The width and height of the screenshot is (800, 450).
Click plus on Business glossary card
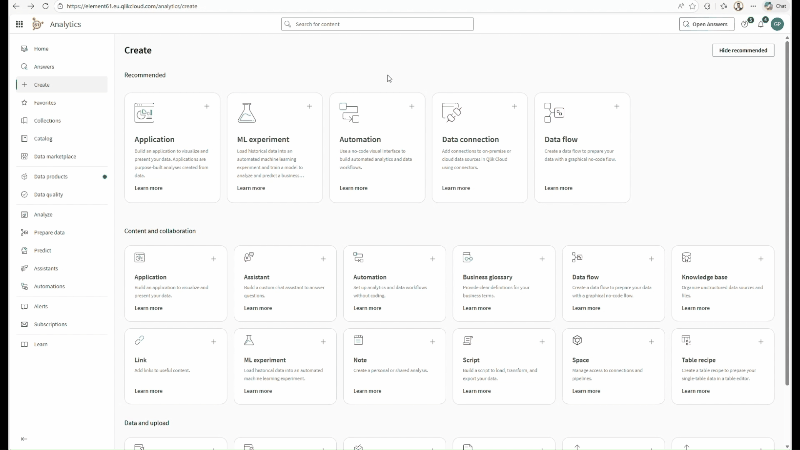[542, 259]
